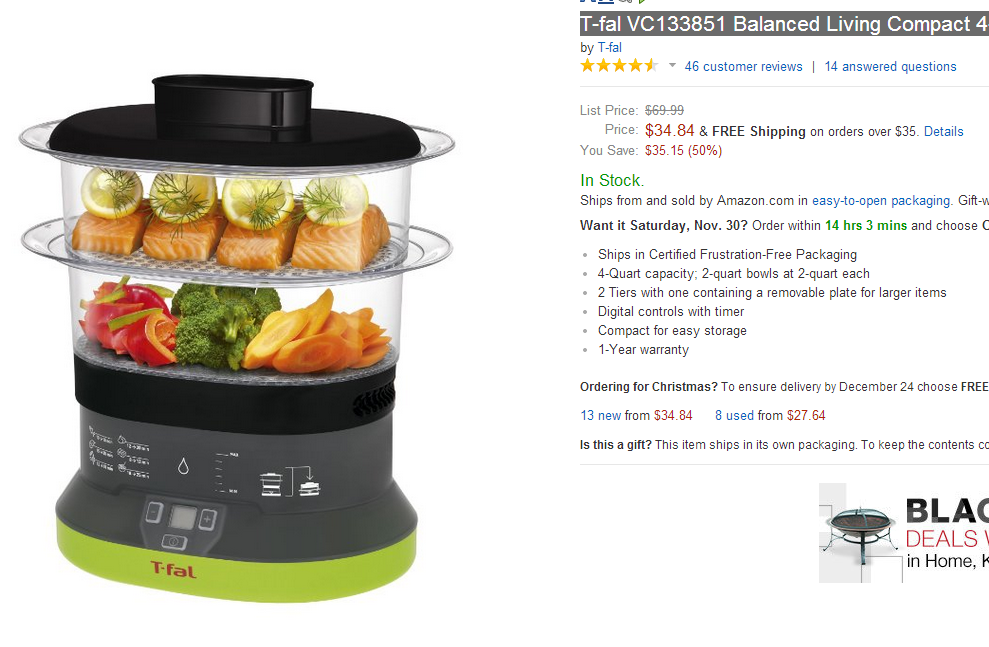Click the highlighted T-fal VC133851 product title
989x647 pixels.
[x=784, y=24]
